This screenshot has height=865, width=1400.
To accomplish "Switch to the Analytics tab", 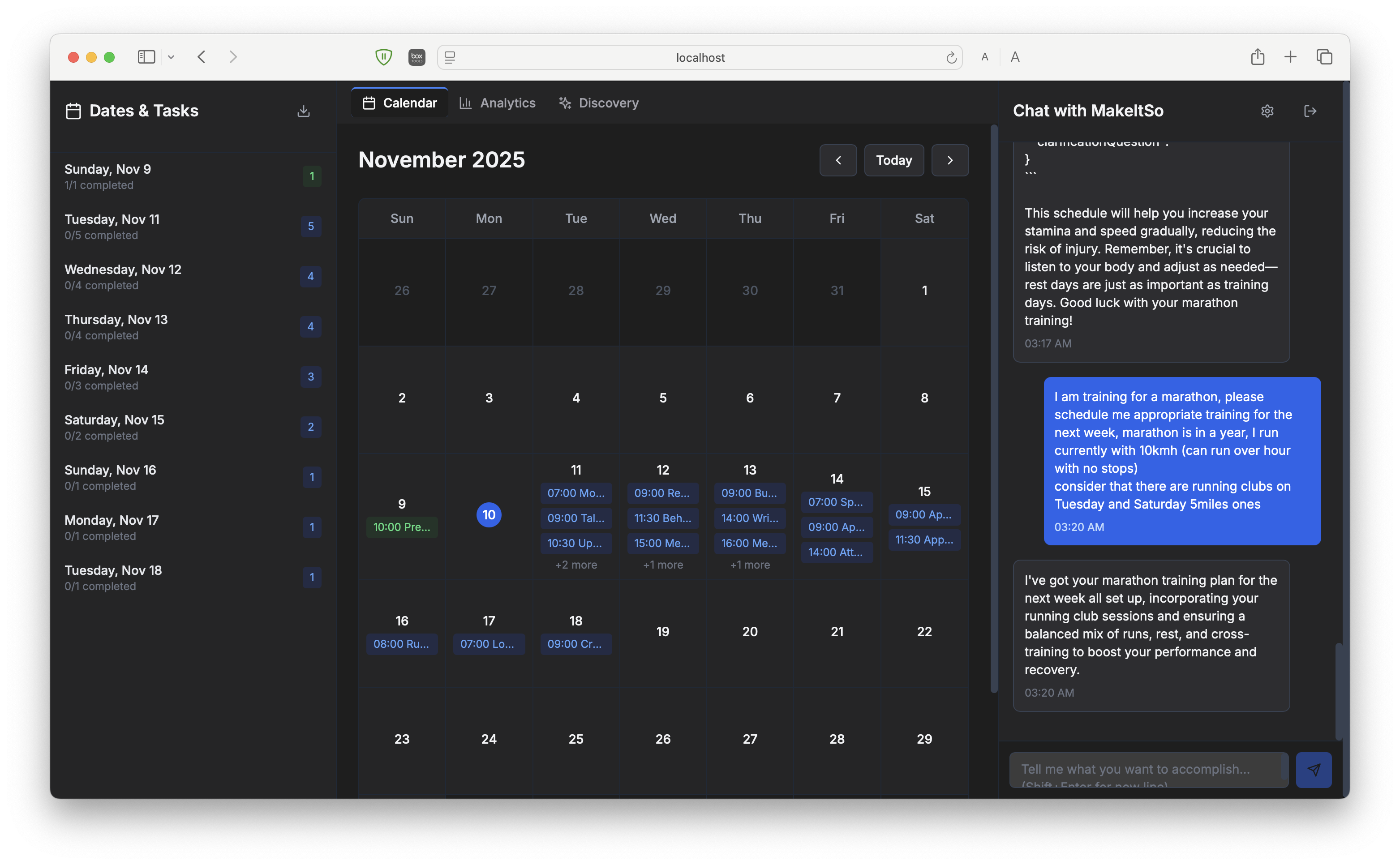I will (x=497, y=103).
